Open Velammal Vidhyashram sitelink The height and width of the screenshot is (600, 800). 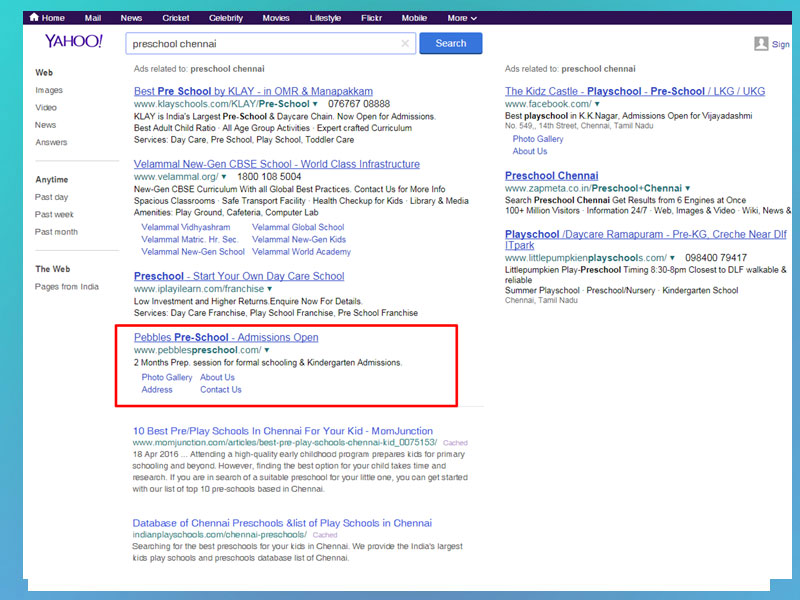pyautogui.click(x=186, y=228)
